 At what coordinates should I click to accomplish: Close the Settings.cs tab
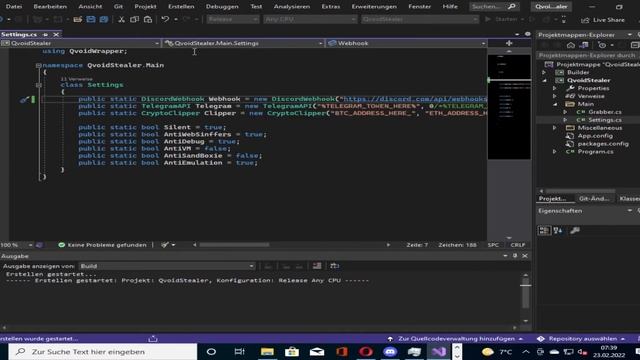pyautogui.click(x=56, y=35)
